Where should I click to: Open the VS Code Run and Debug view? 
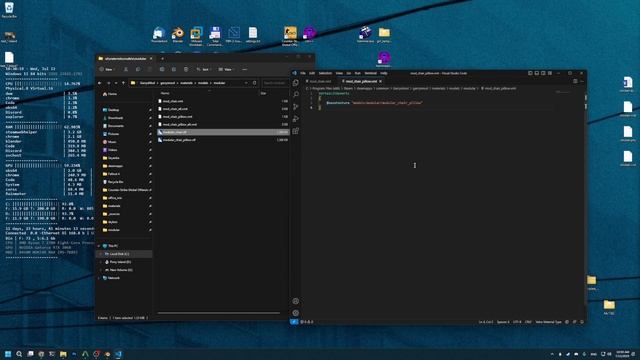coord(296,119)
